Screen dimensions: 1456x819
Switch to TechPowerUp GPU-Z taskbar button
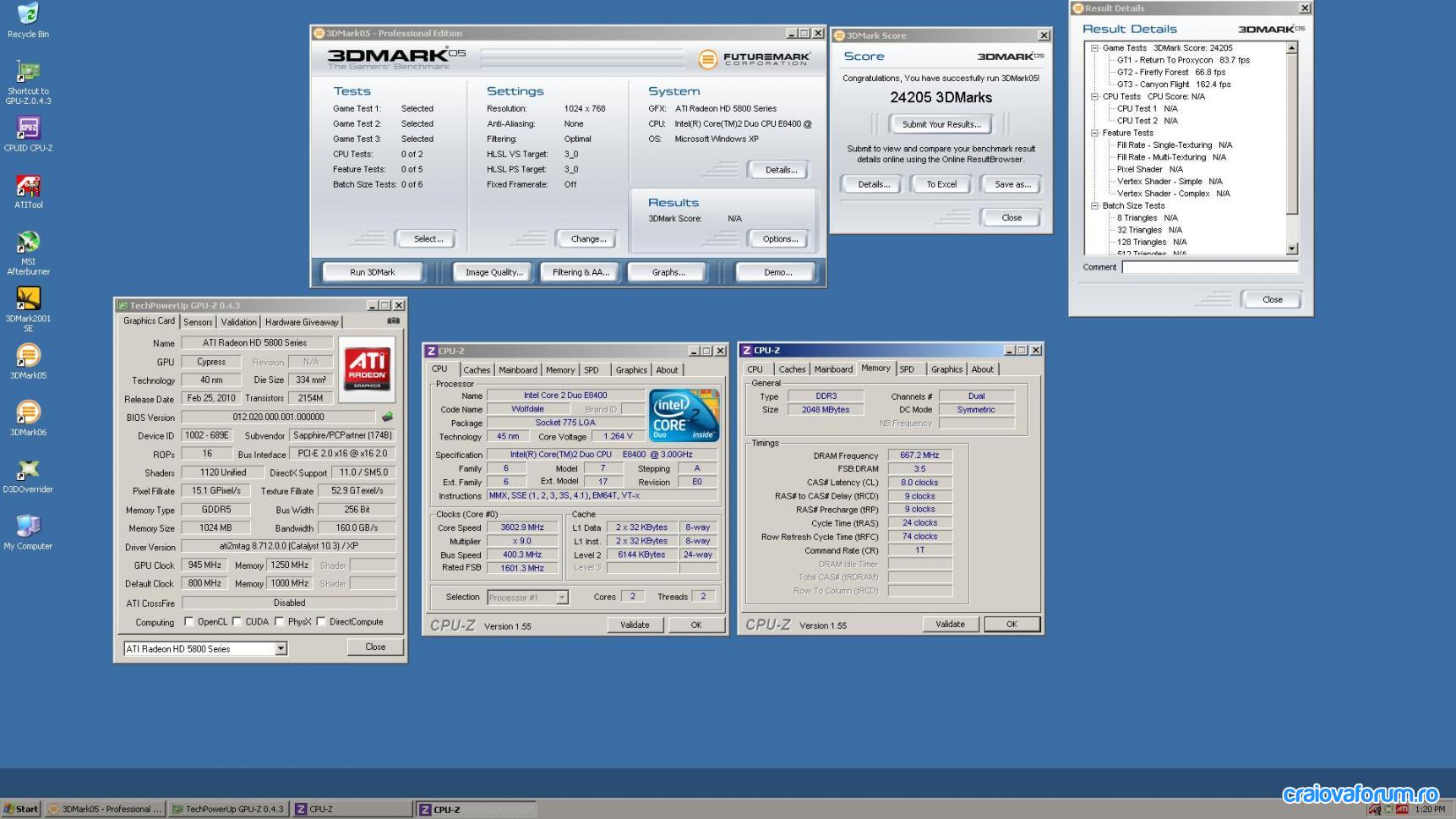228,809
